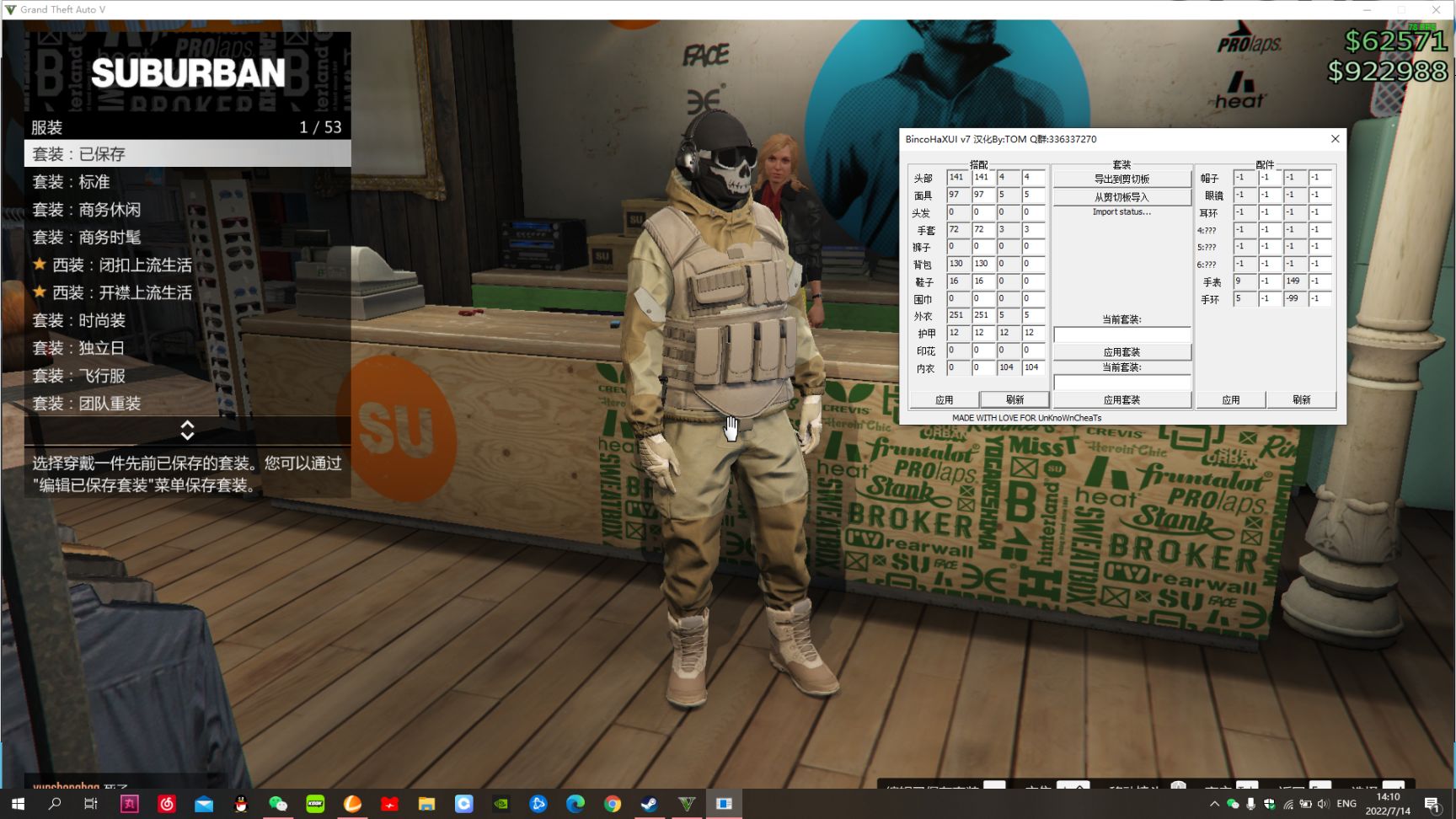Screen dimensions: 1456x819
Task: Open taskbar search magnifier
Action: tap(55, 804)
